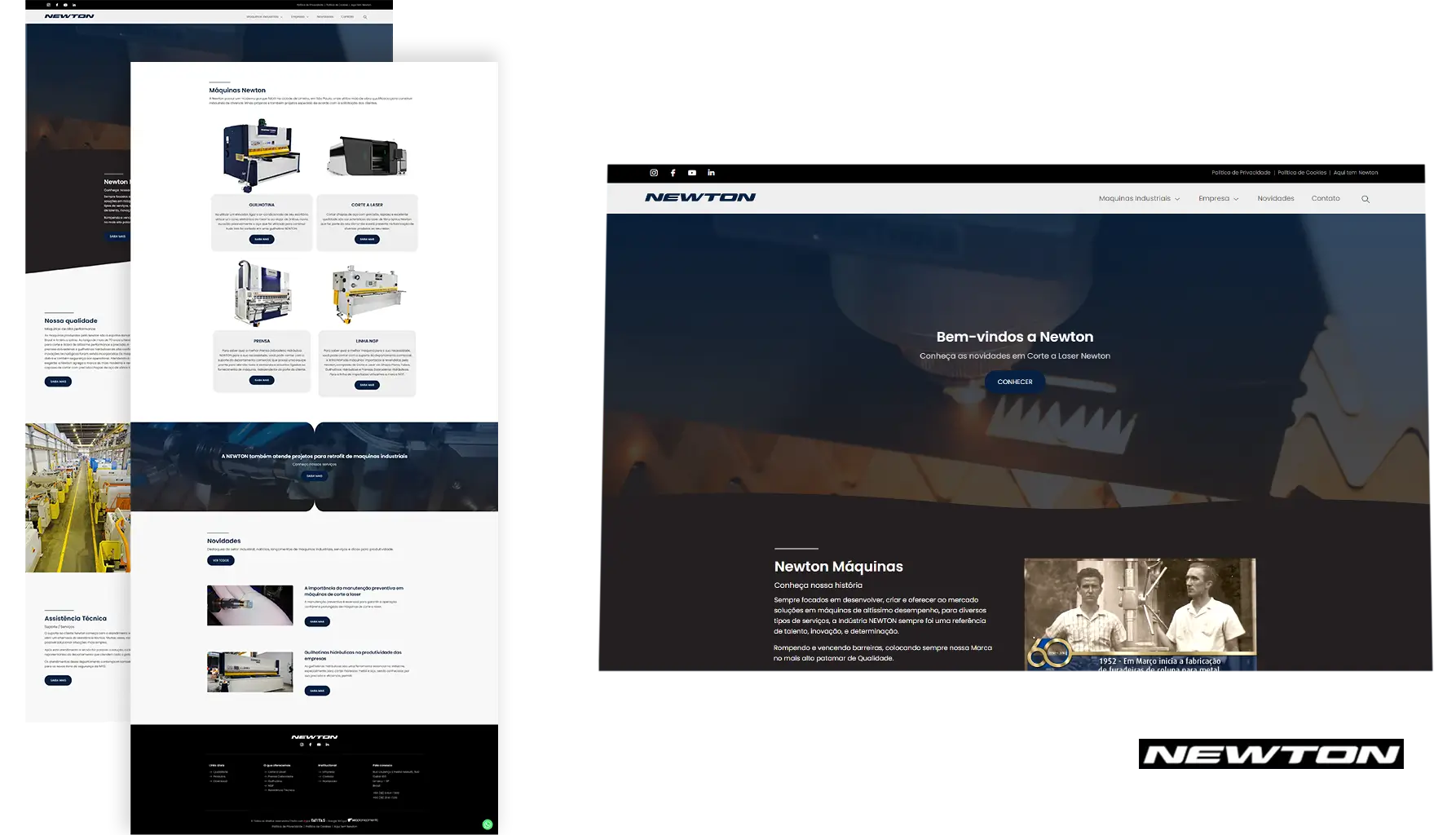Click Saiba Mais under Assistência Técnica
Screen dimensions: 1456x835
pyautogui.click(x=58, y=680)
